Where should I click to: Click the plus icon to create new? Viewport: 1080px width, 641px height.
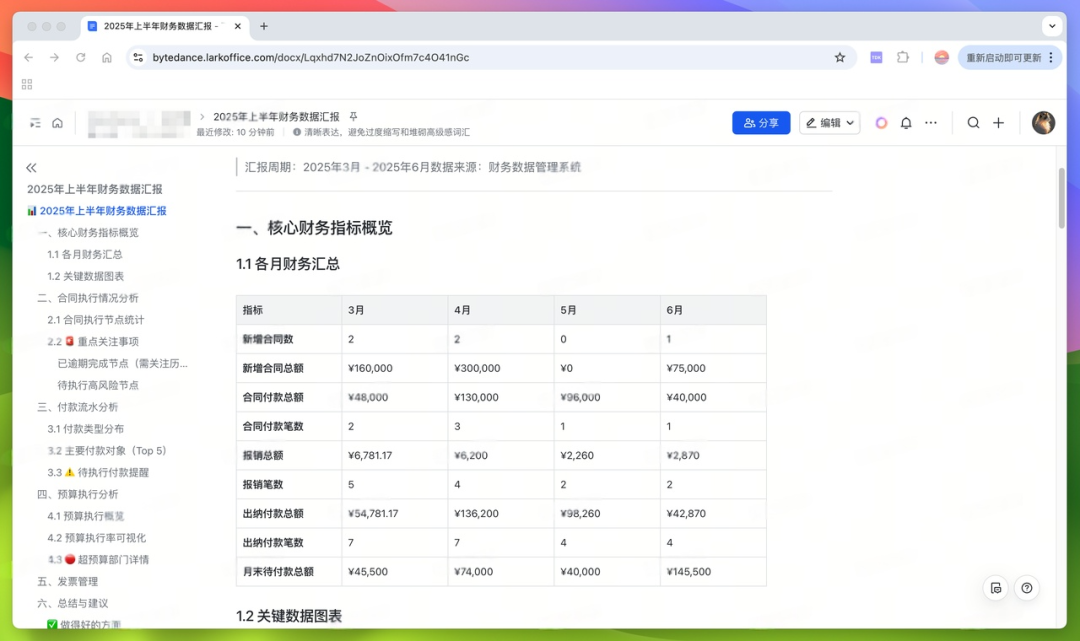[x=998, y=123]
